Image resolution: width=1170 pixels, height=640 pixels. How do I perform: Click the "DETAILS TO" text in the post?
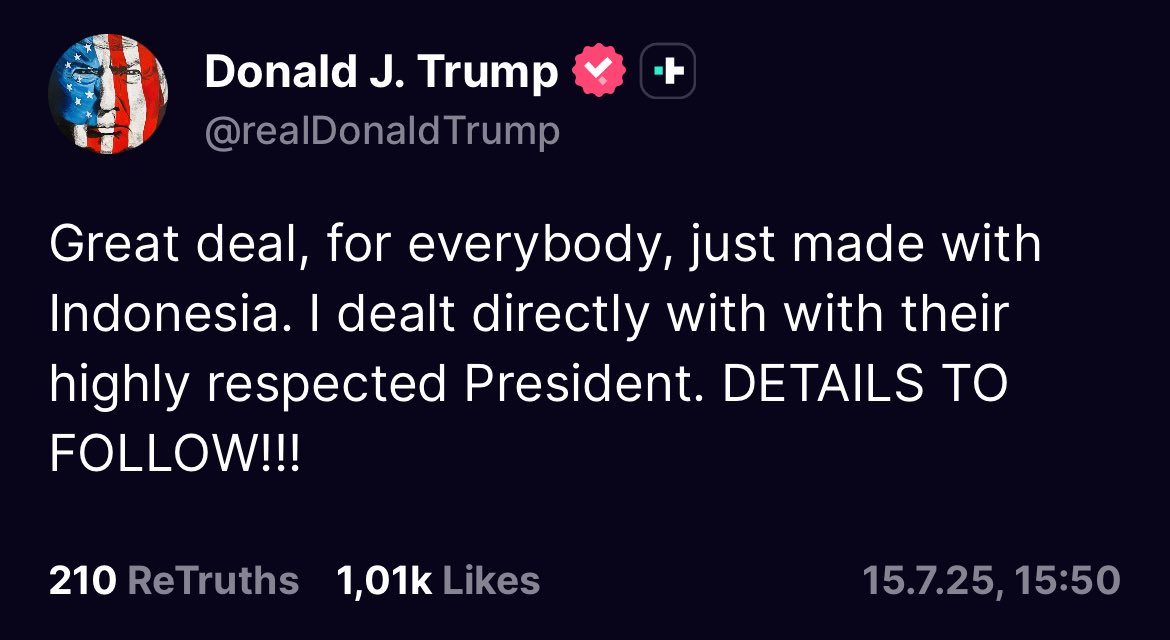tap(864, 384)
